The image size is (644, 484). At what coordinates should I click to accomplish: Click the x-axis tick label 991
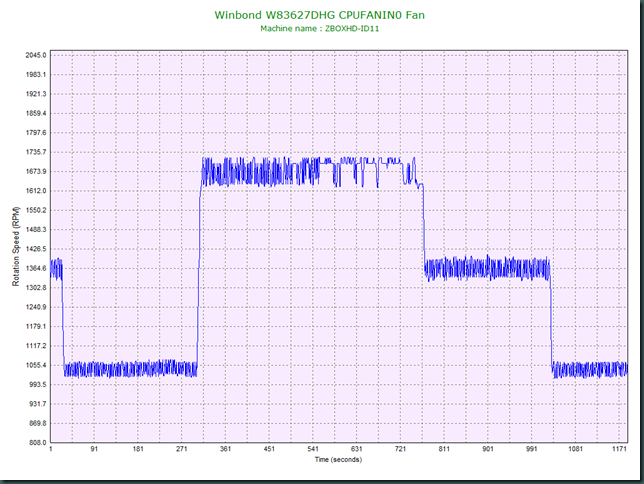(531, 449)
